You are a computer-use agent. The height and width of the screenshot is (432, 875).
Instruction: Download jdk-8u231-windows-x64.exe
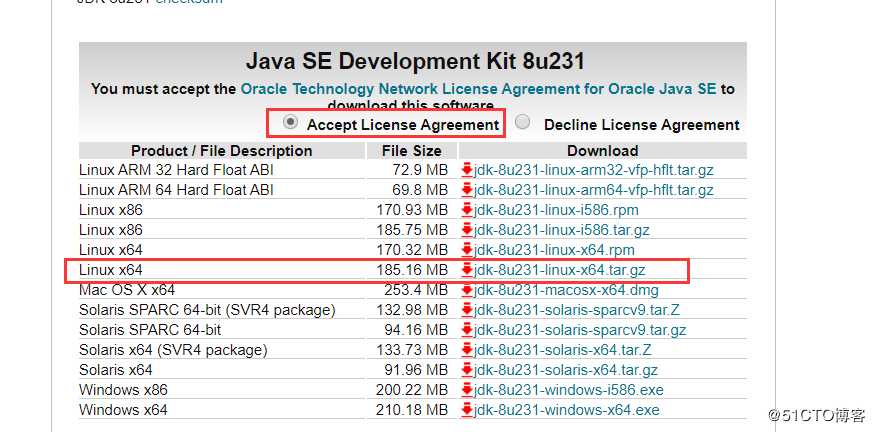[566, 410]
